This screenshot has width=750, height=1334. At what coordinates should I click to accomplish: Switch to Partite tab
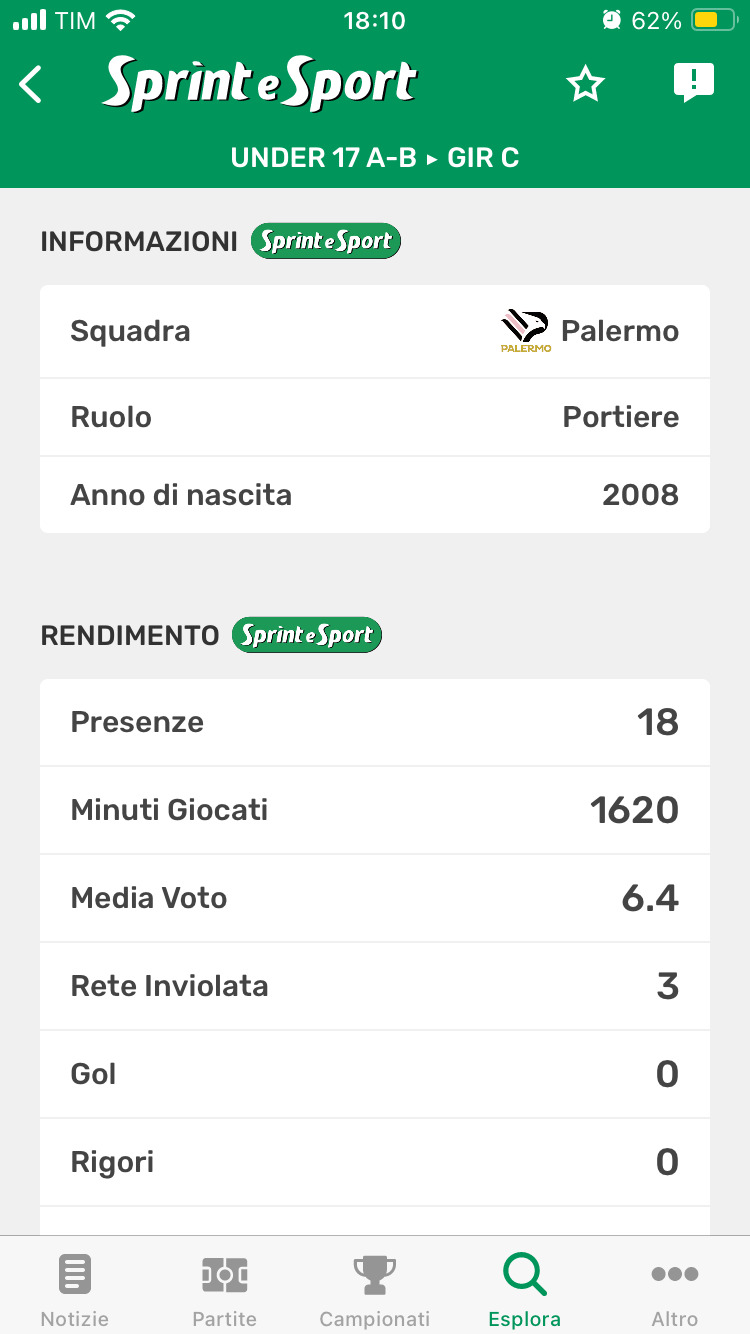pyautogui.click(x=225, y=1289)
